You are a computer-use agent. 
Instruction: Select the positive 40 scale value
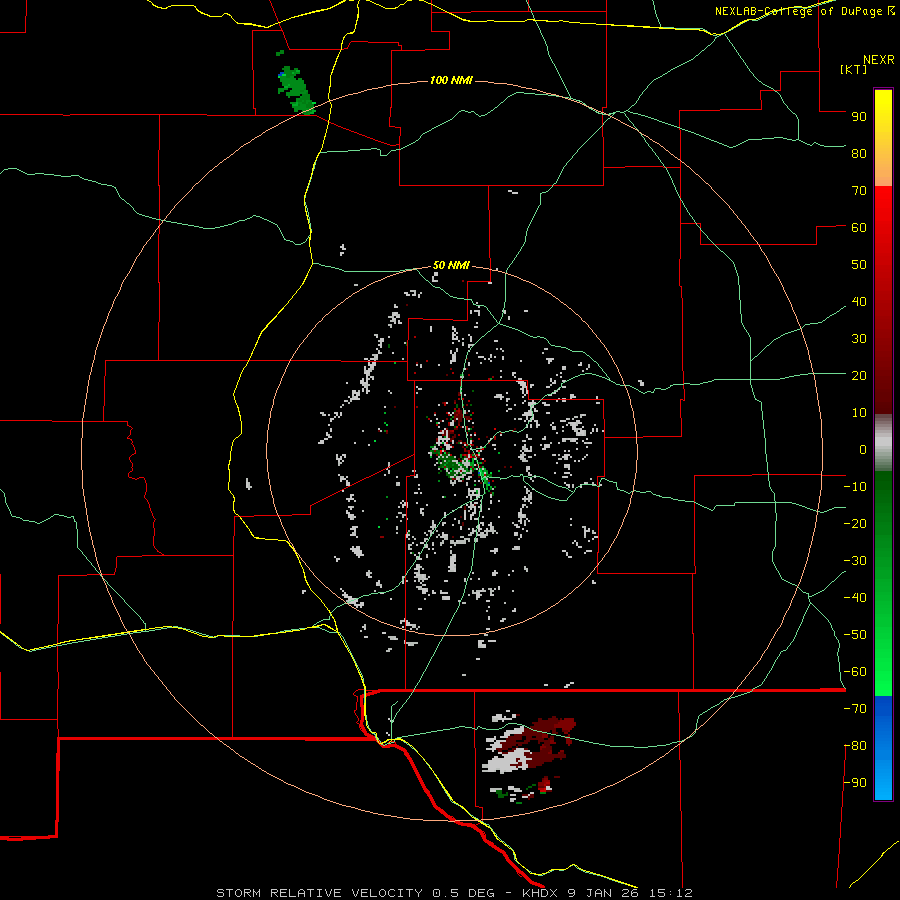coord(859,301)
